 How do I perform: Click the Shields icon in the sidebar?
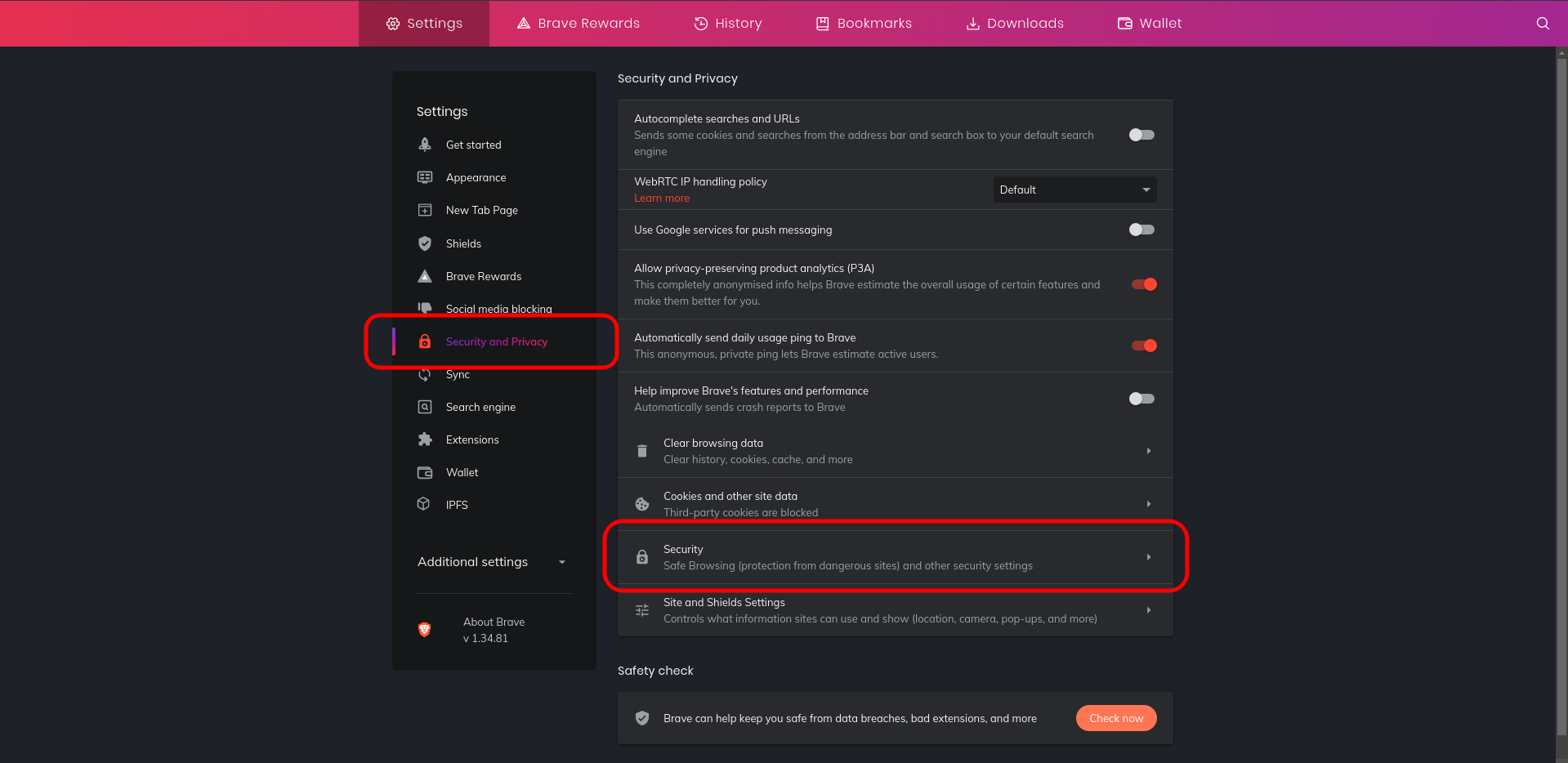[x=425, y=243]
